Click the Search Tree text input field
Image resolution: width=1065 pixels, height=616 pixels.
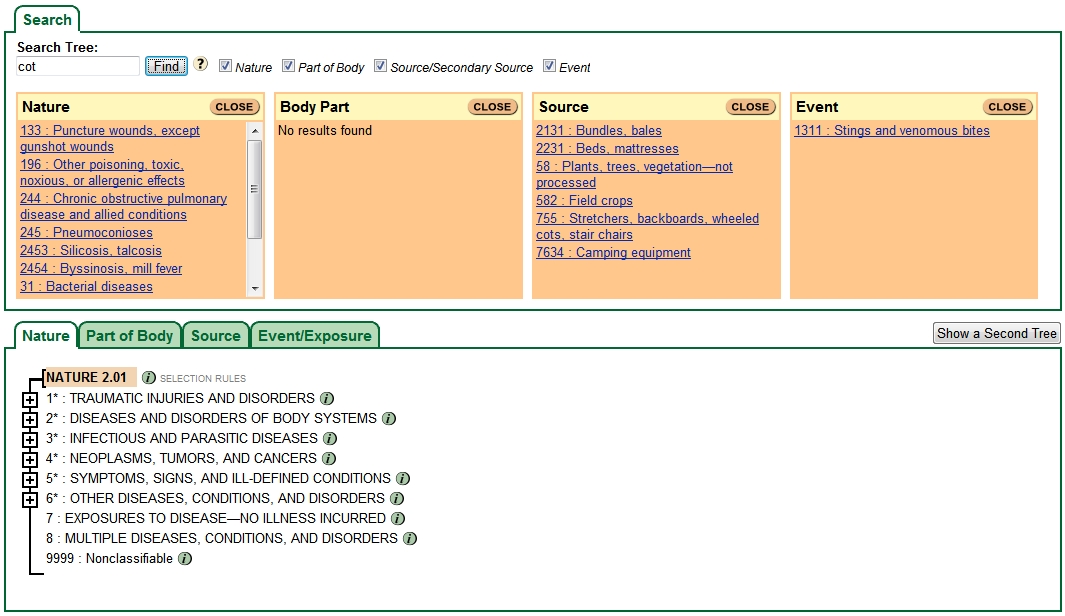(x=78, y=67)
